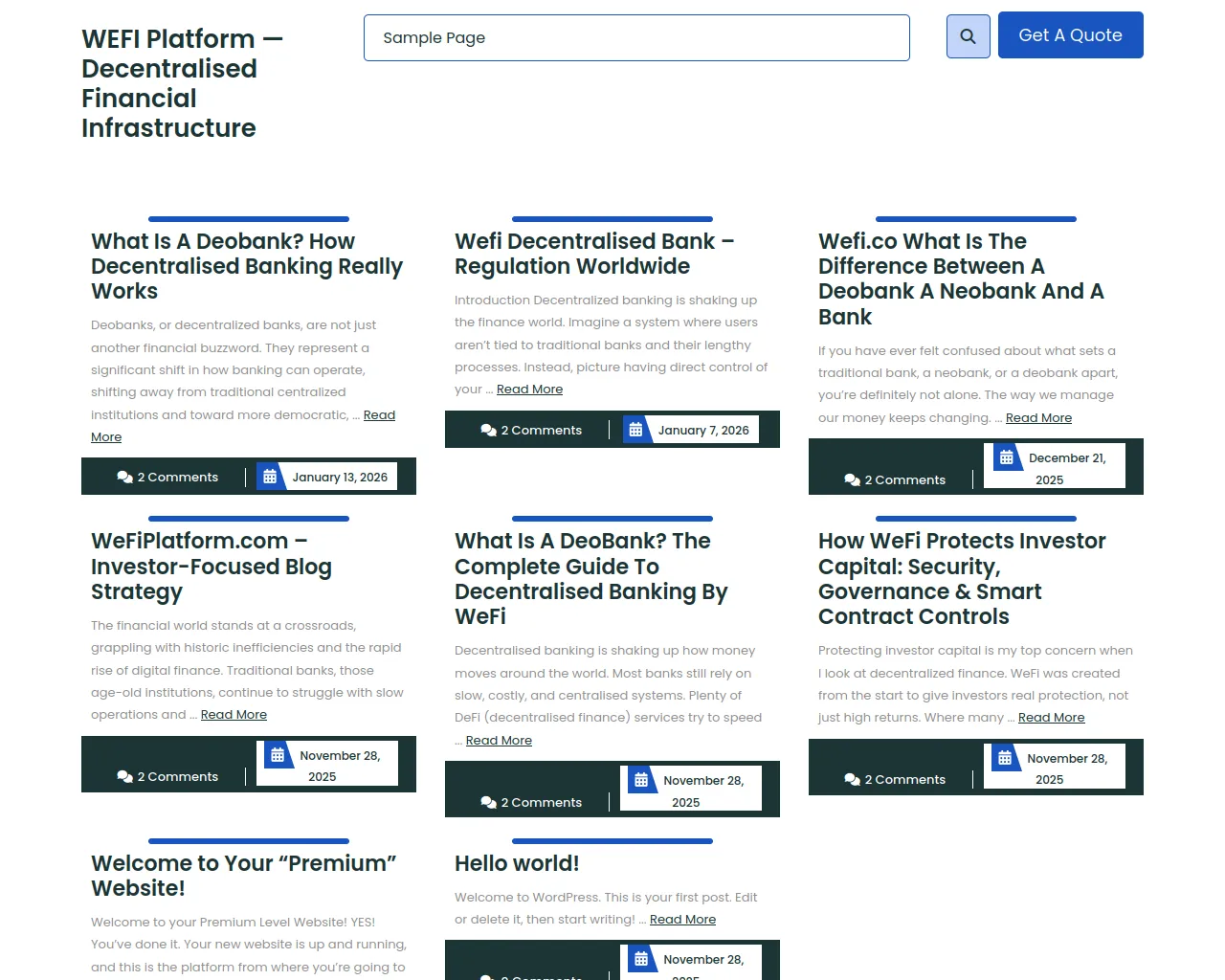Image resolution: width=1225 pixels, height=980 pixels.
Task: Click '2 Comments' text under 'Investor-Focused Blog Strategy'
Action: (x=178, y=776)
